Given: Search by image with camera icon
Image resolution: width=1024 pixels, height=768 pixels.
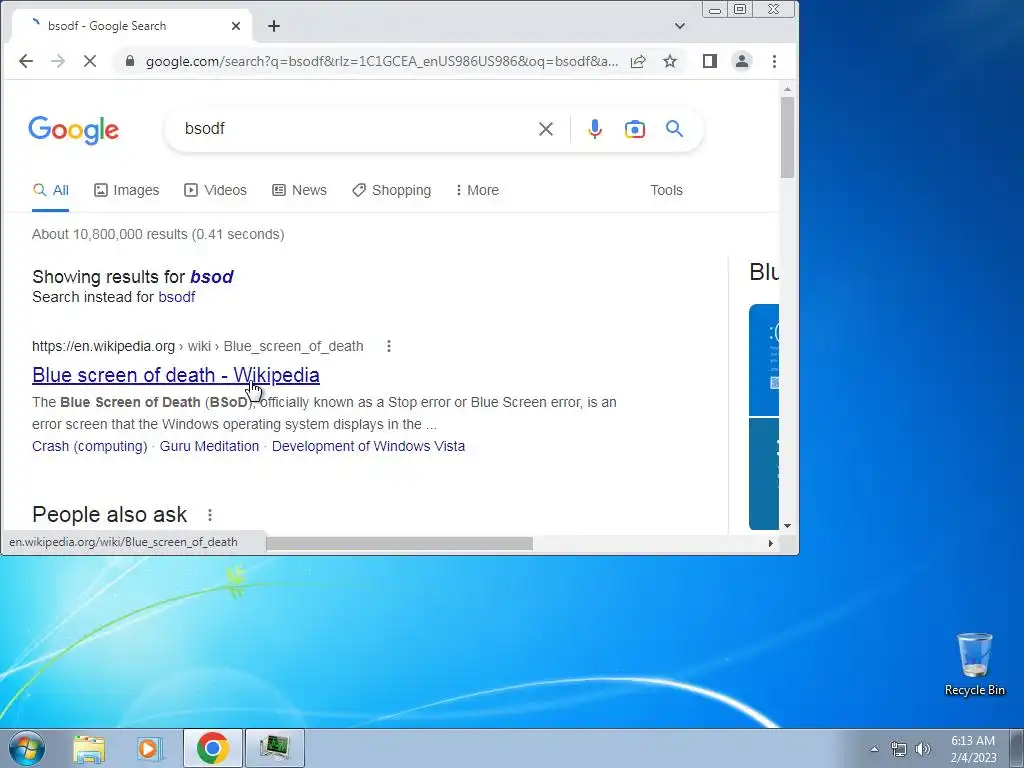Looking at the screenshot, I should 635,129.
